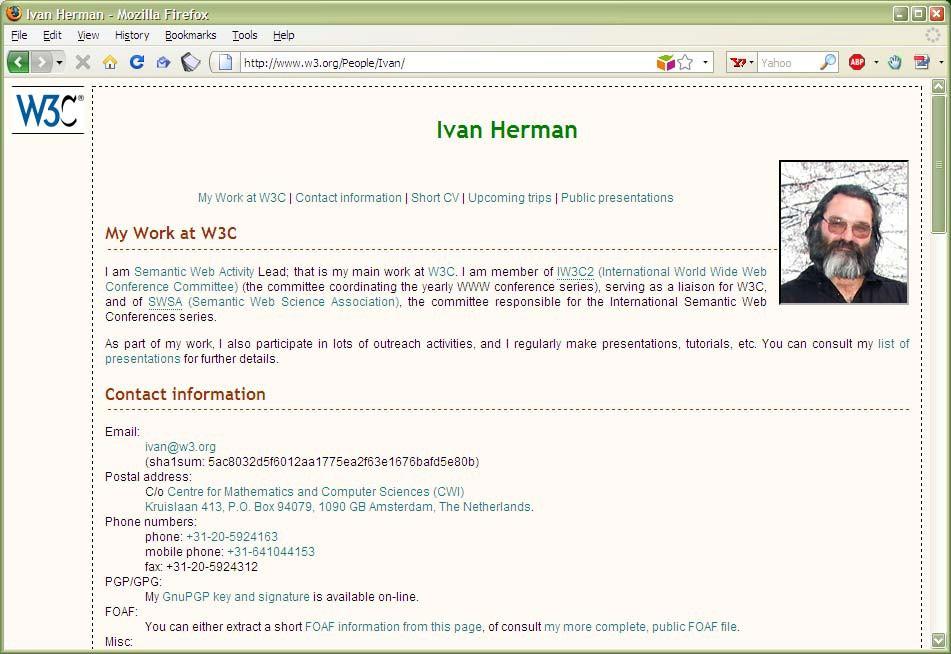951x654 pixels.
Task: Open the IW3C2 link
Action: pos(575,272)
